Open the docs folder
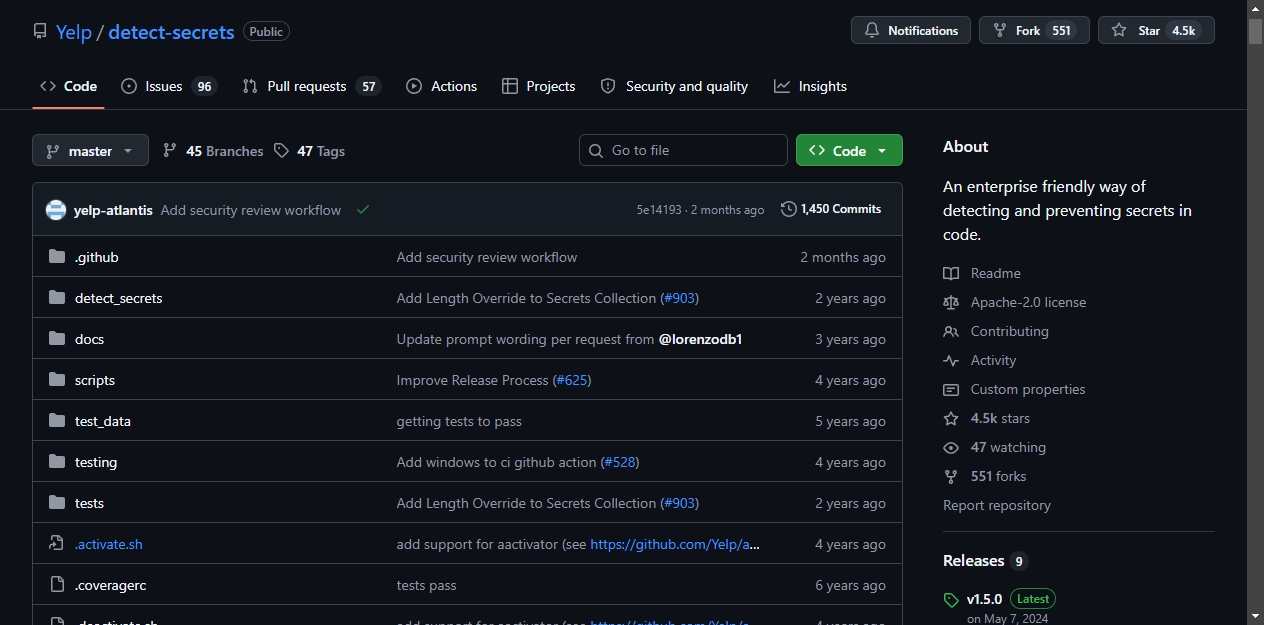The width and height of the screenshot is (1264, 625). pyautogui.click(x=89, y=339)
